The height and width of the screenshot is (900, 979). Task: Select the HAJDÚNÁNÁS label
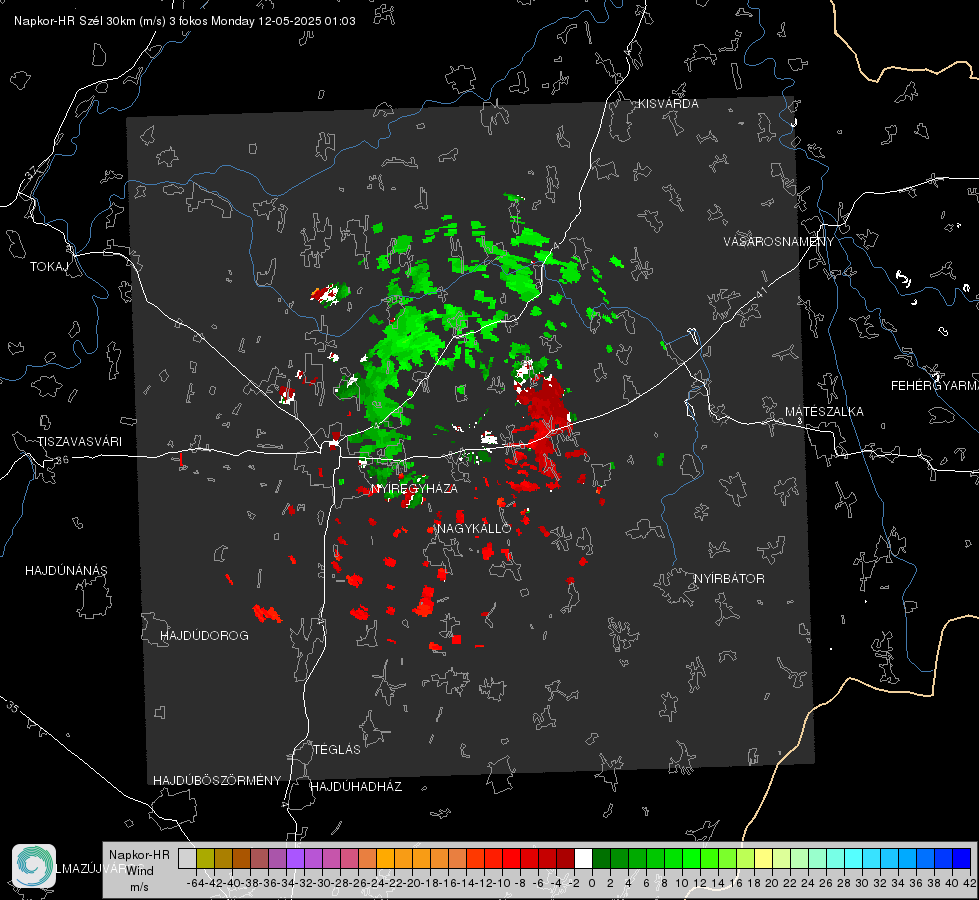click(x=66, y=571)
